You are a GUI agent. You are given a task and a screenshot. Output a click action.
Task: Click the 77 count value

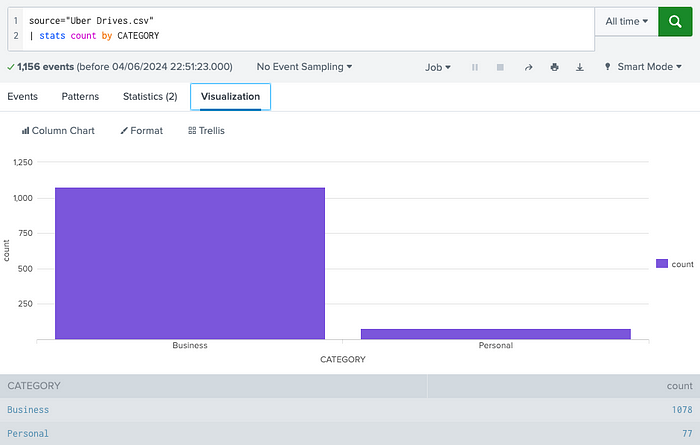(688, 433)
